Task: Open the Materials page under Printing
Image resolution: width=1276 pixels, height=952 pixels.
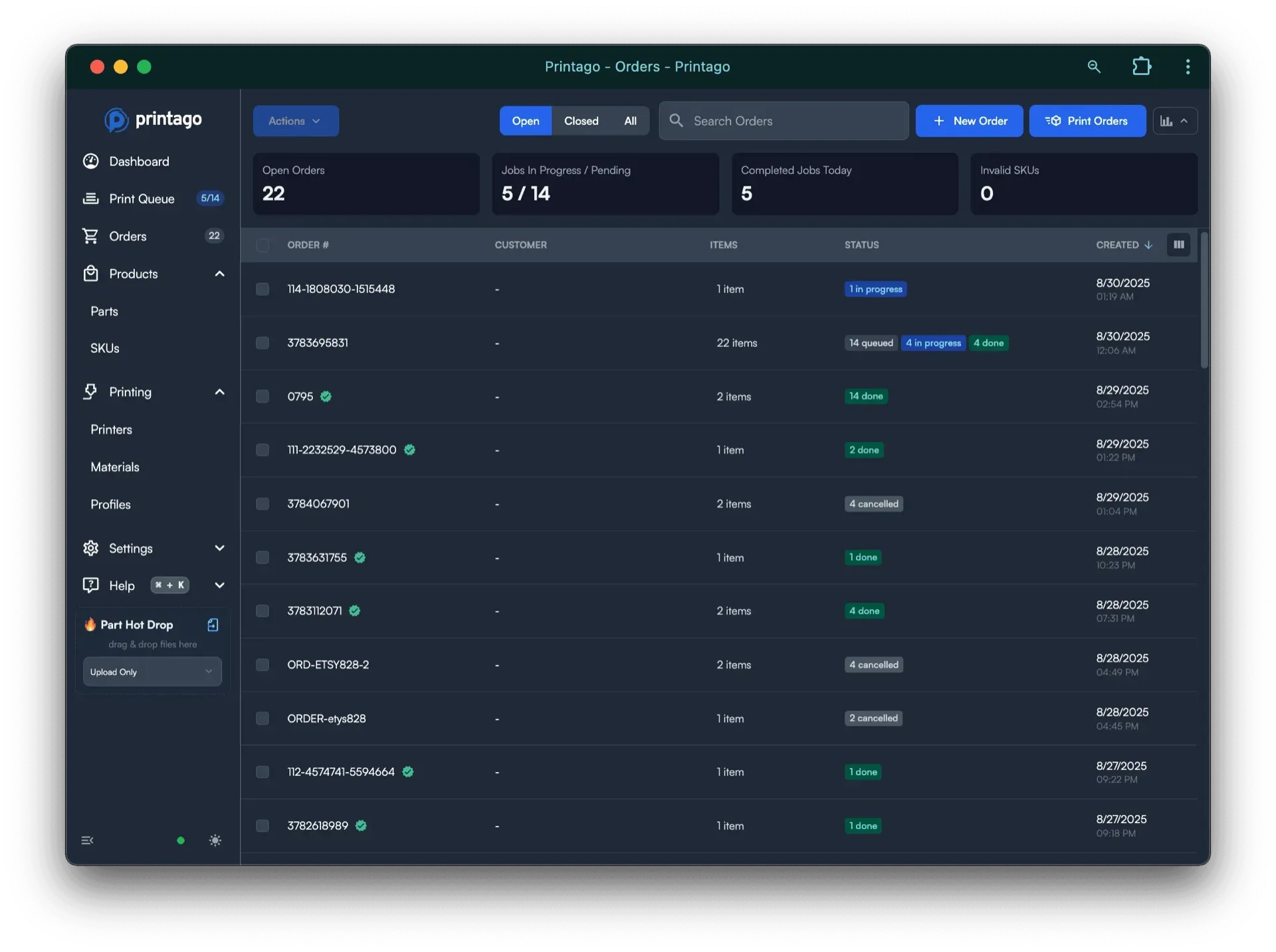Action: coord(114,466)
